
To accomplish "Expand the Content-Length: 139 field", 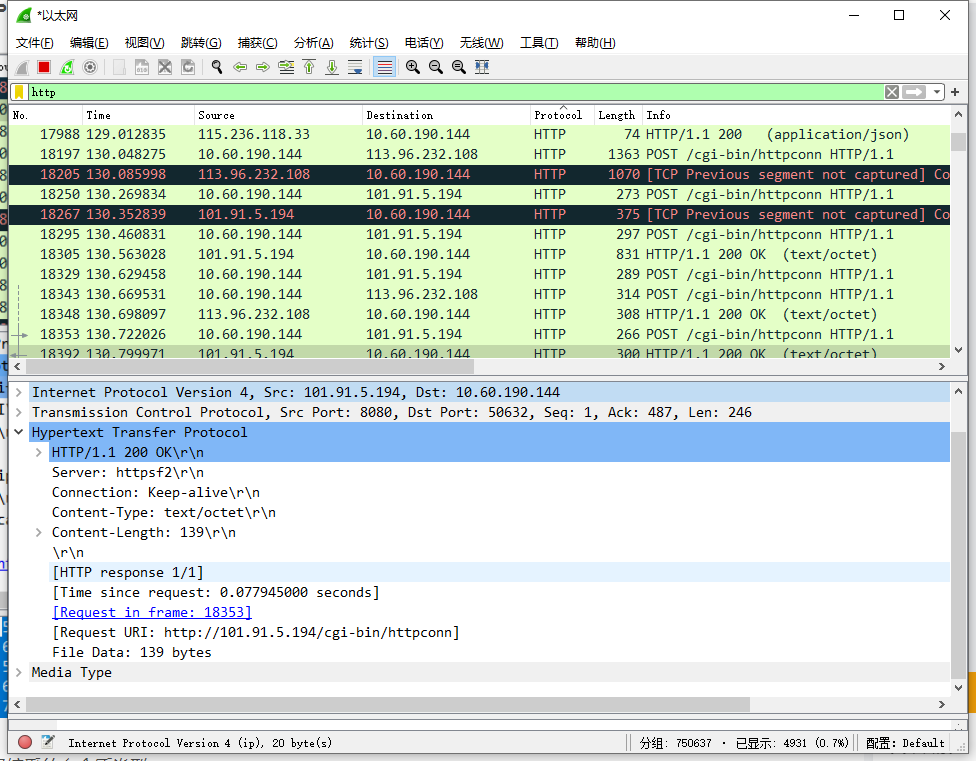I will point(39,533).
